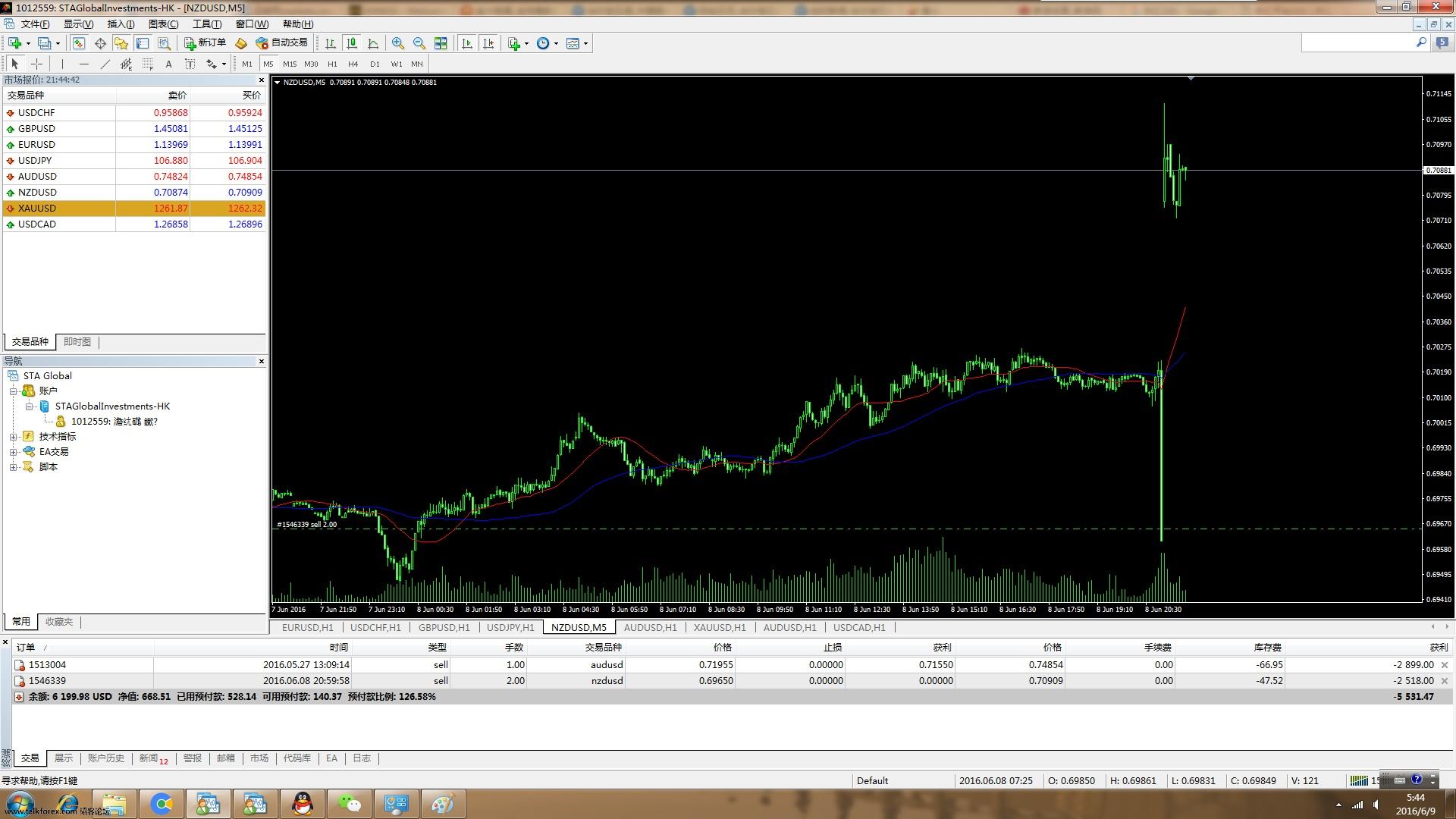Viewport: 1456px width, 819px height.
Task: Close order 1546339 with its X button
Action: click(1445, 681)
